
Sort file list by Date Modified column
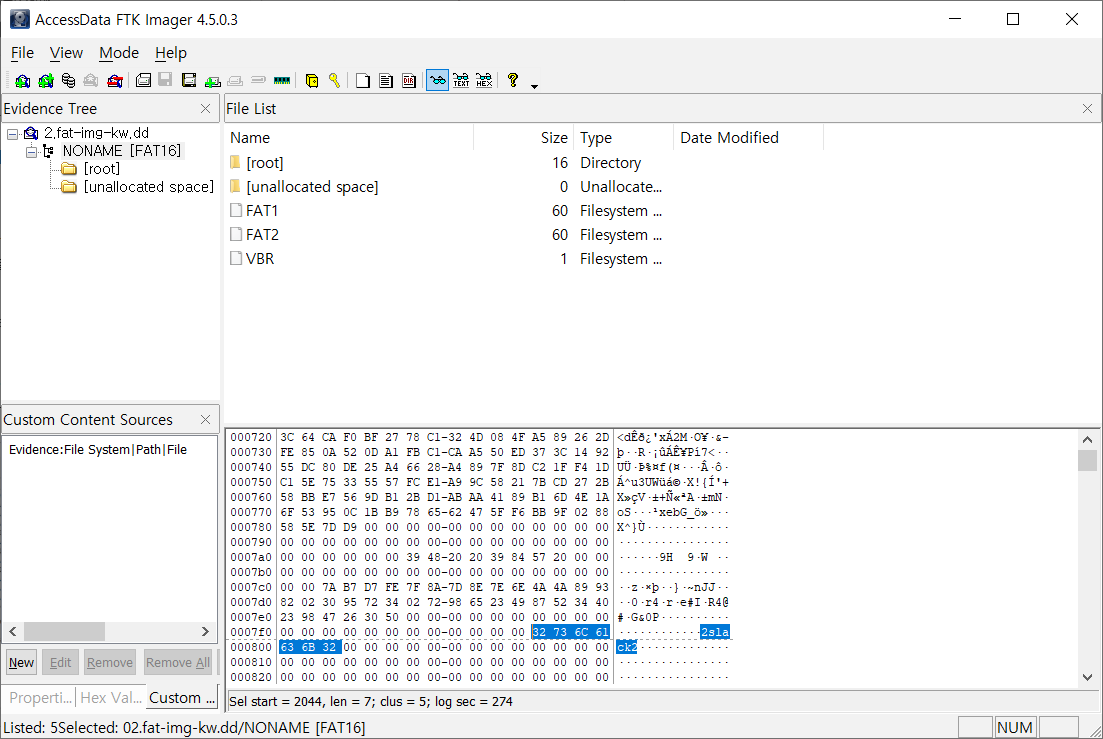(748, 138)
